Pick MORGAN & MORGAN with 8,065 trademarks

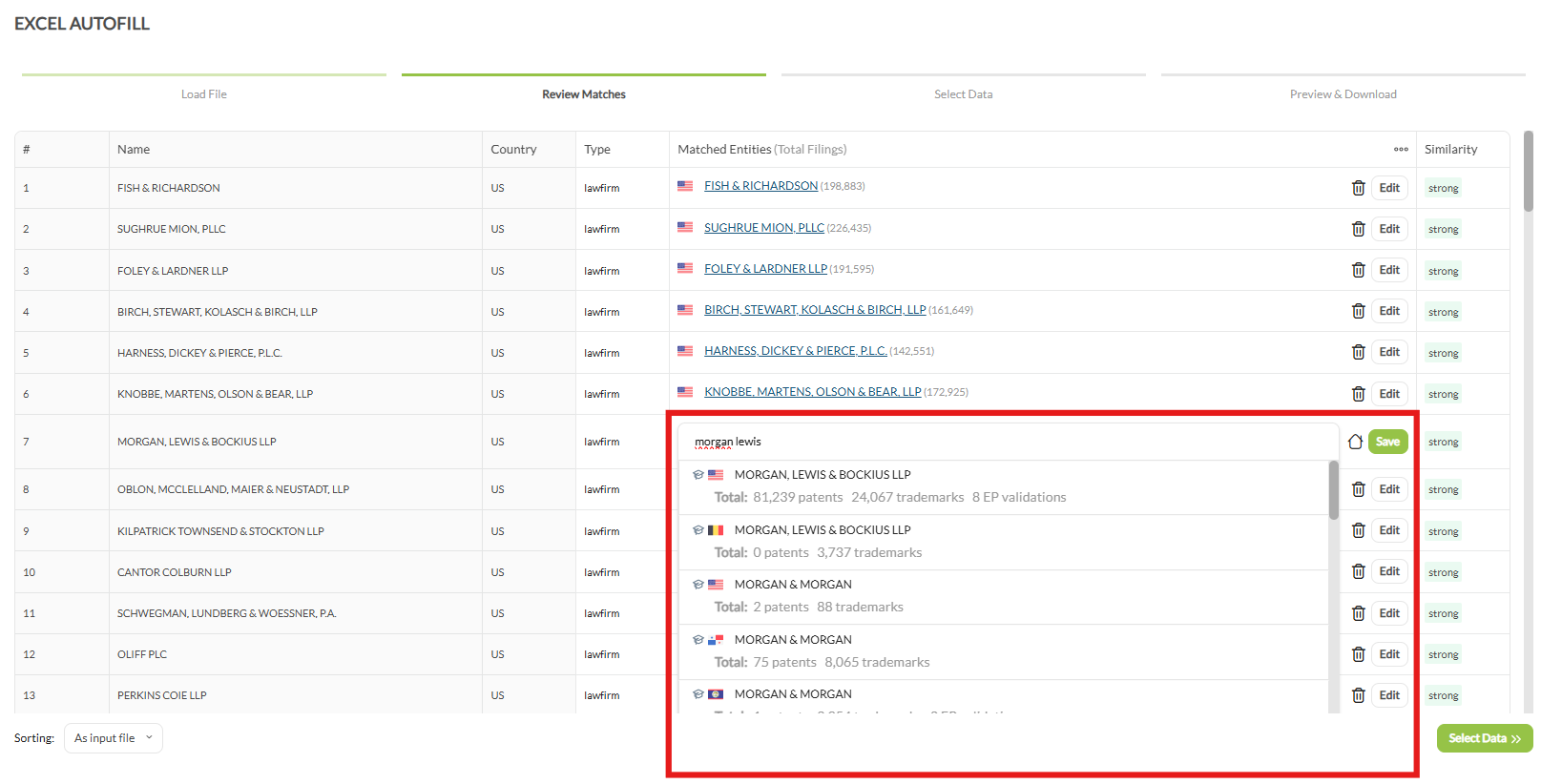pos(1004,651)
